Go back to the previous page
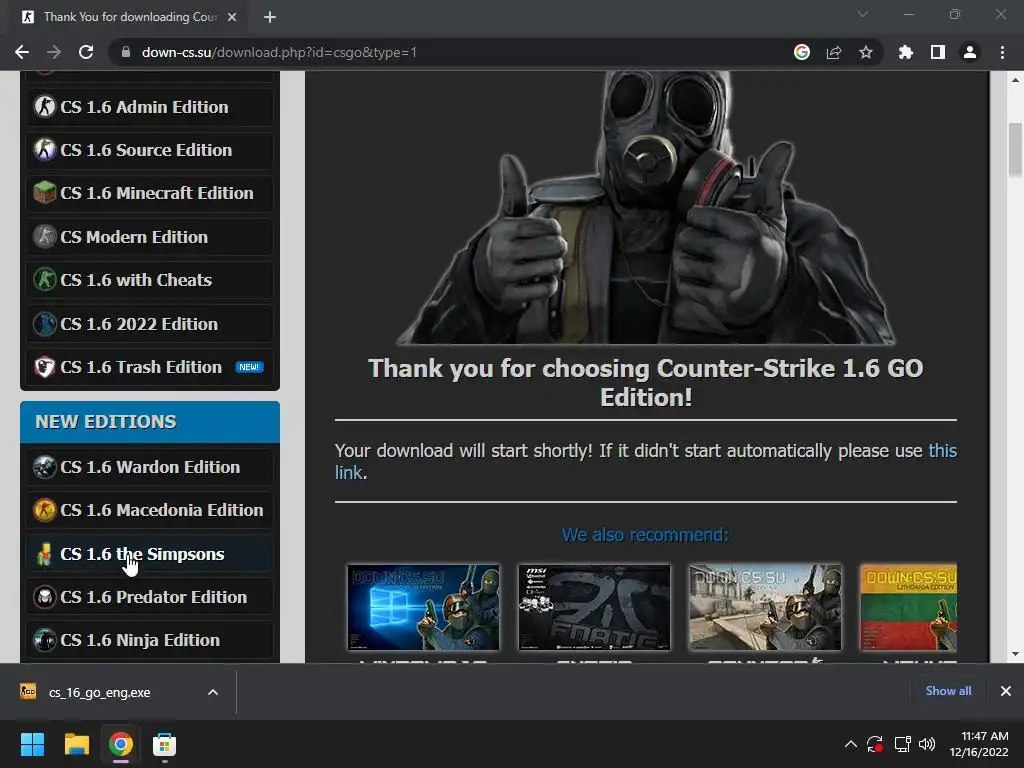The width and height of the screenshot is (1024, 768). point(22,52)
